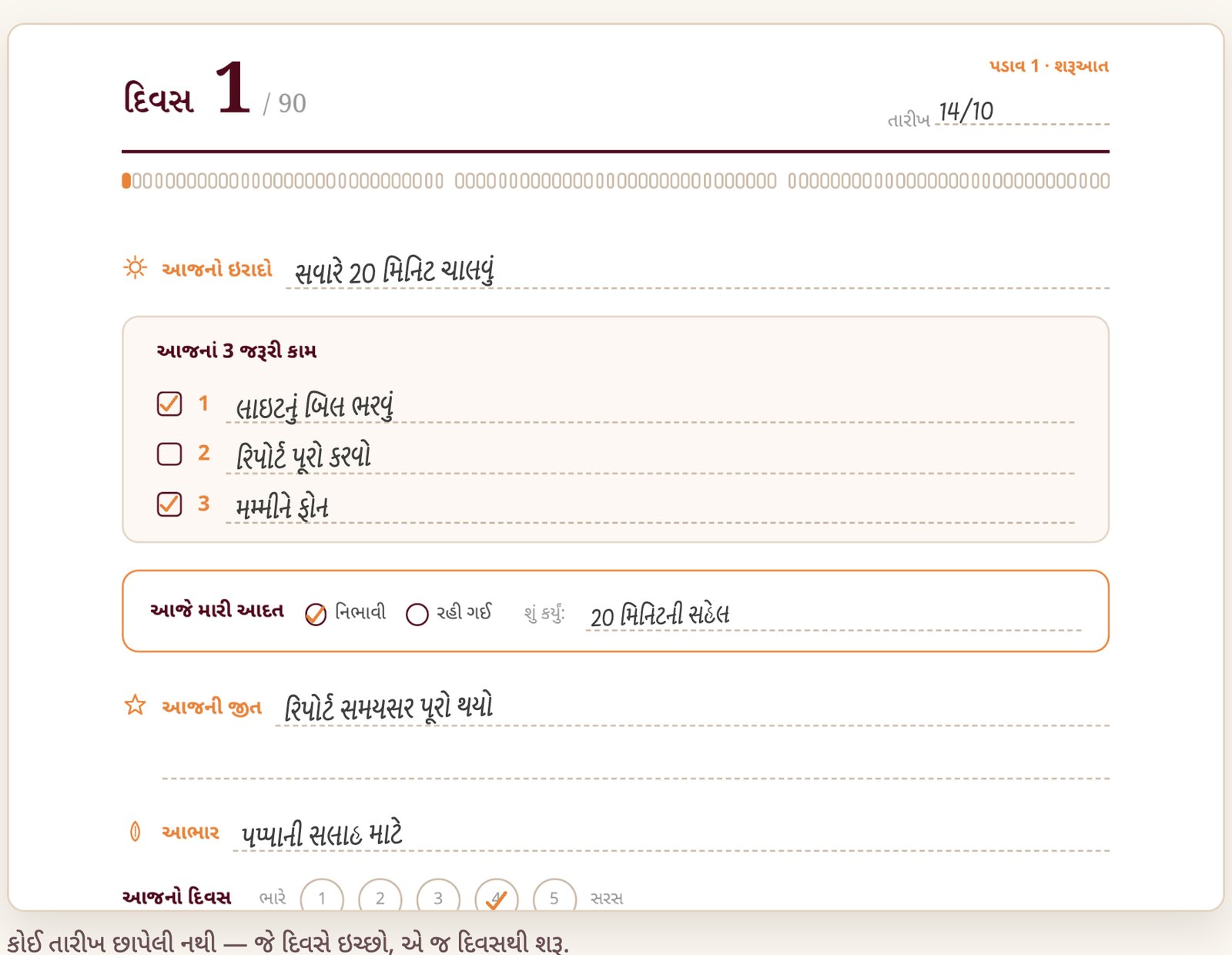Click the તારીખ label
Image resolution: width=1232 pixels, height=955 pixels.
point(909,120)
